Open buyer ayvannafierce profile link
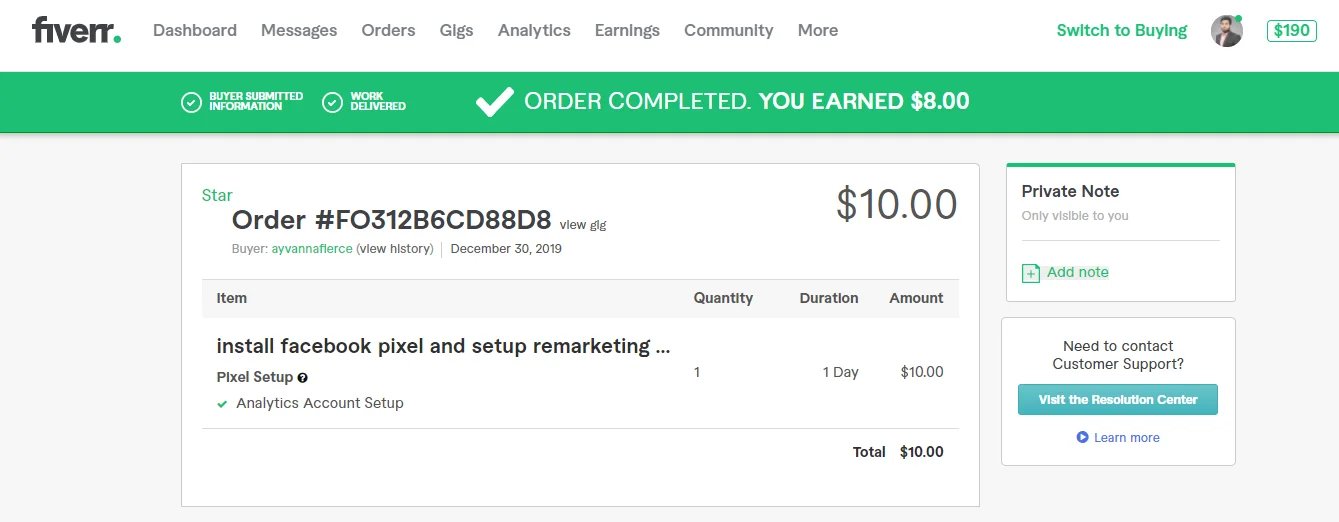1339x522 pixels. click(x=312, y=249)
